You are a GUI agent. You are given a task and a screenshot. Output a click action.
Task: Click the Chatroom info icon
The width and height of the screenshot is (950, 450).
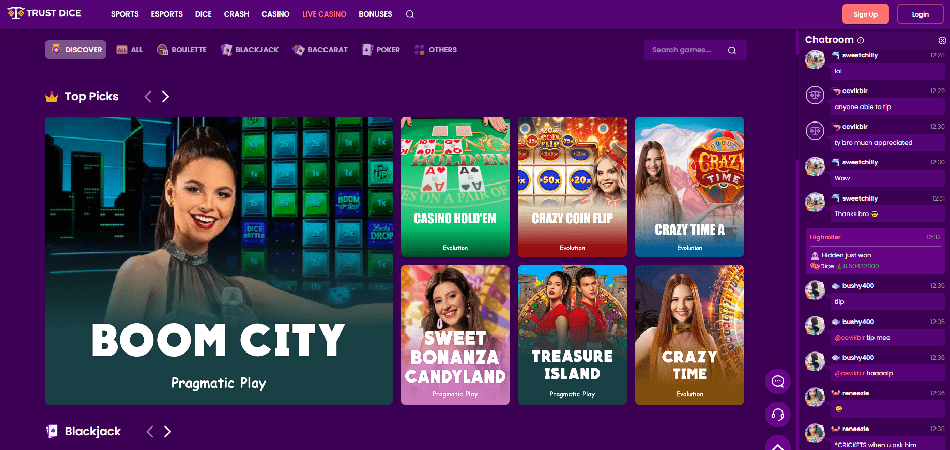[861, 41]
